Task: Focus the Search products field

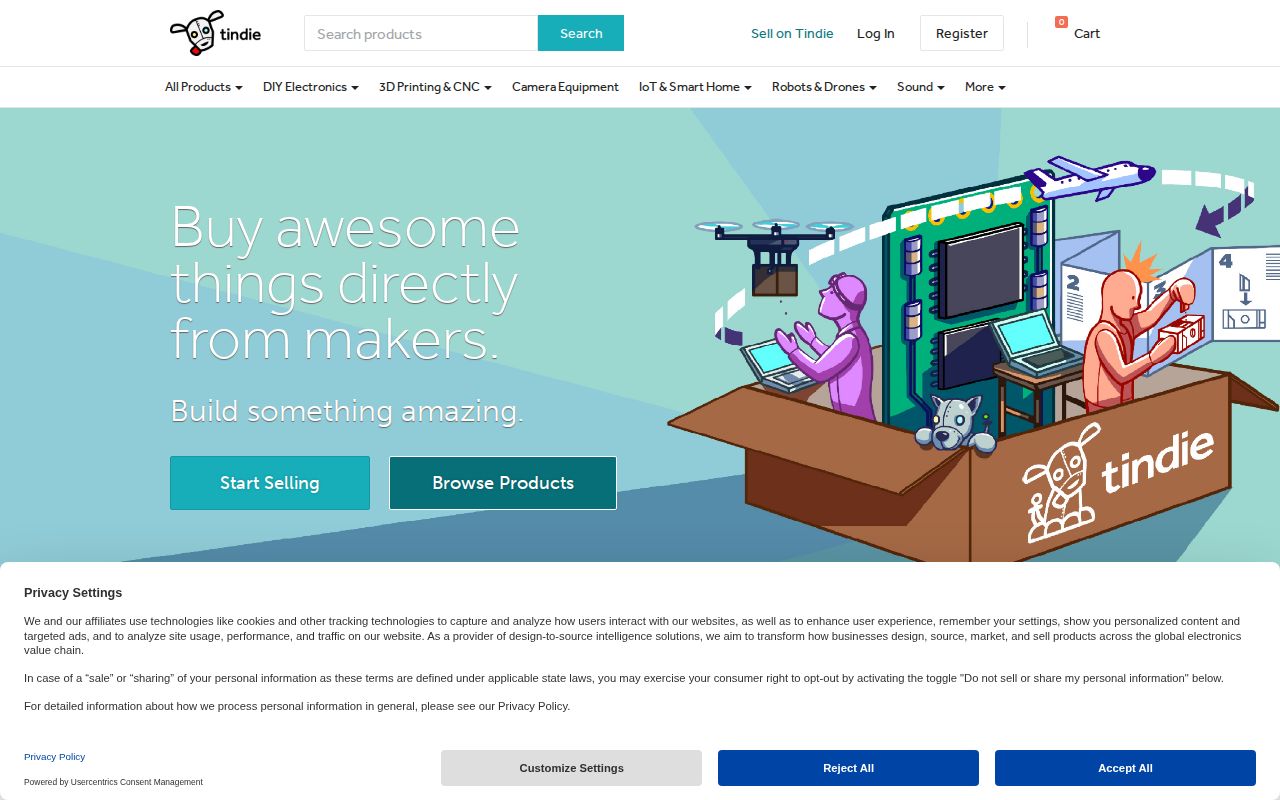Action: click(x=421, y=33)
